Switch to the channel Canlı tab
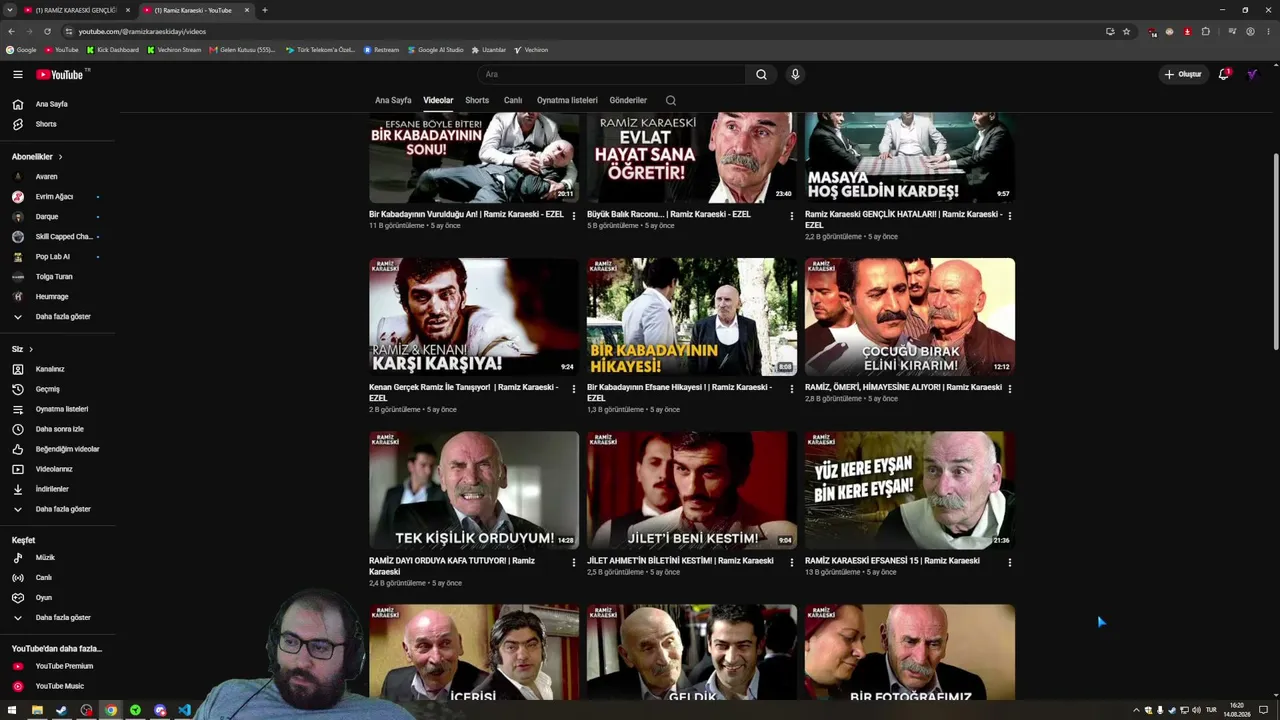 [513, 100]
